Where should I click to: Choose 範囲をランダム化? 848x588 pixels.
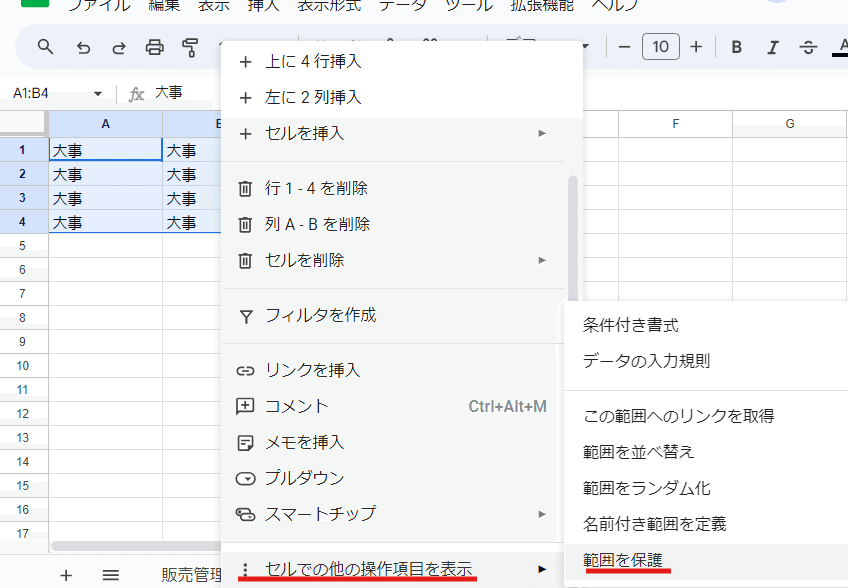[x=706, y=488]
